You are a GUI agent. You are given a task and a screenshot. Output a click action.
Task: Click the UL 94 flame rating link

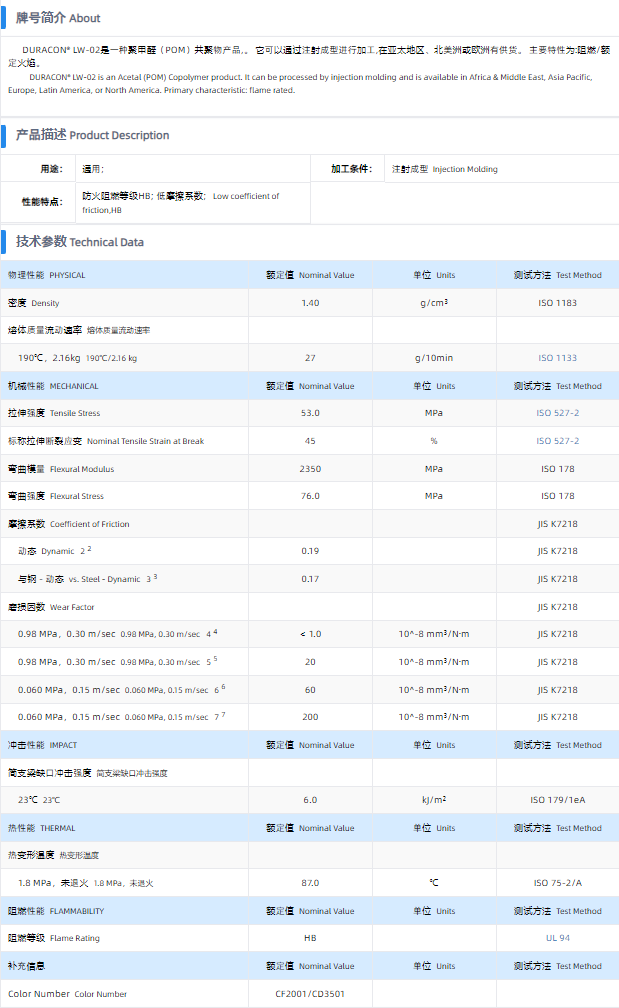click(558, 938)
